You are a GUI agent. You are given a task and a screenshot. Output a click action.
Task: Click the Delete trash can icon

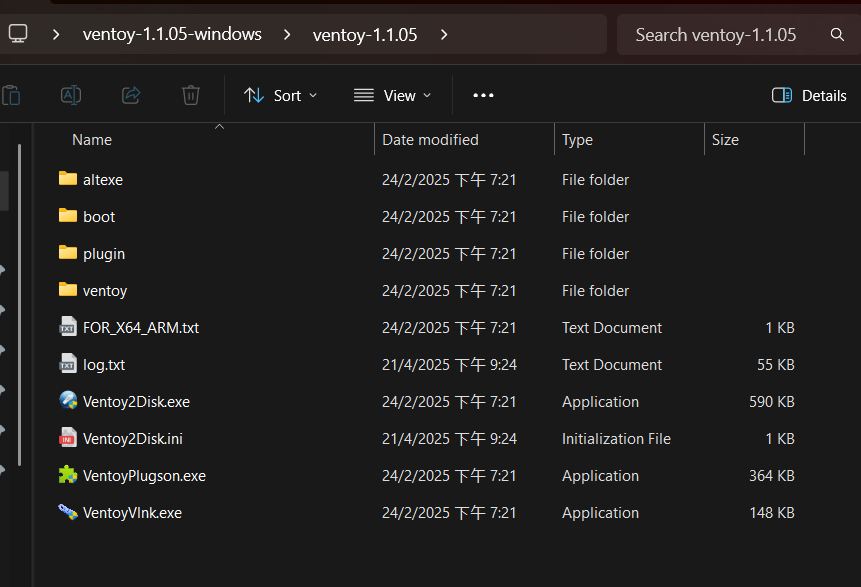(191, 96)
